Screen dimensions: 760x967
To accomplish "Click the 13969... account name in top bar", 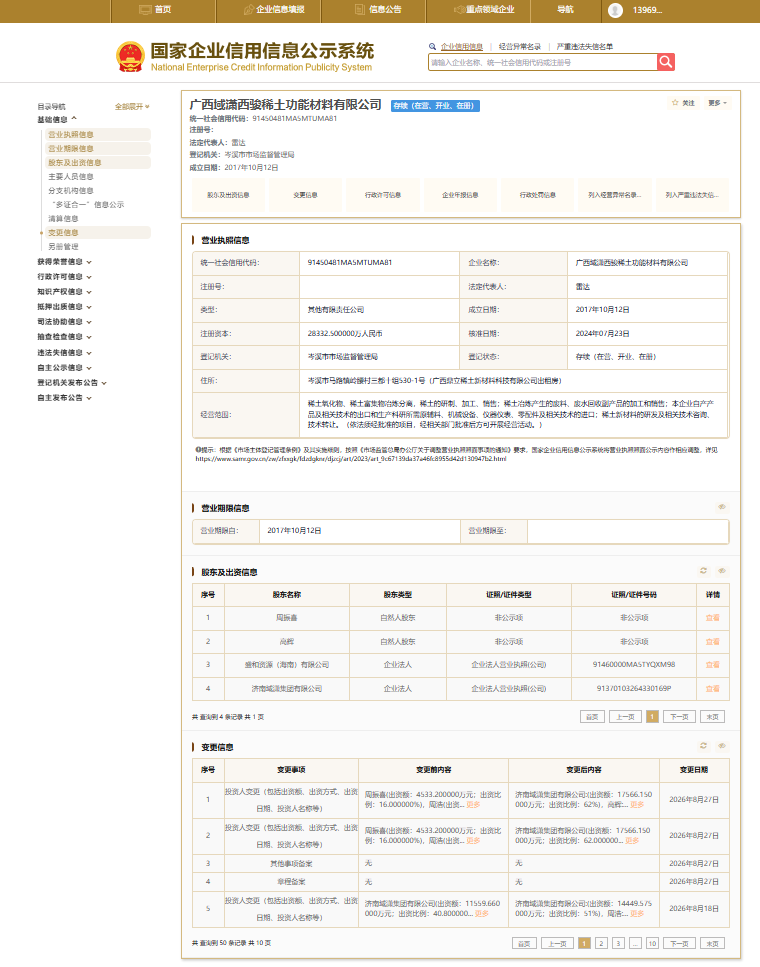I will tap(647, 10).
